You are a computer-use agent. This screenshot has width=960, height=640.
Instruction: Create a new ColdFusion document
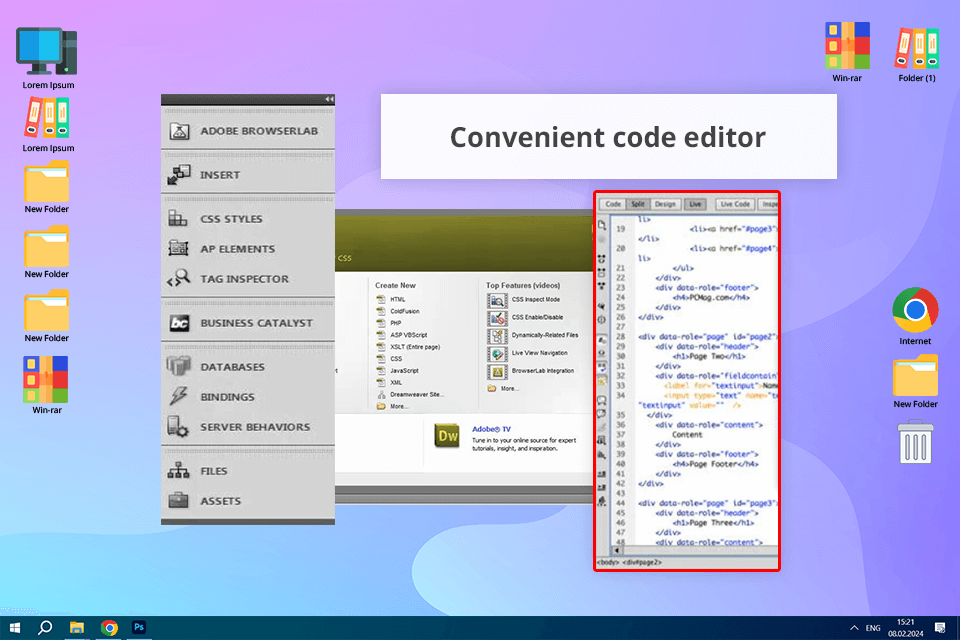pos(398,311)
